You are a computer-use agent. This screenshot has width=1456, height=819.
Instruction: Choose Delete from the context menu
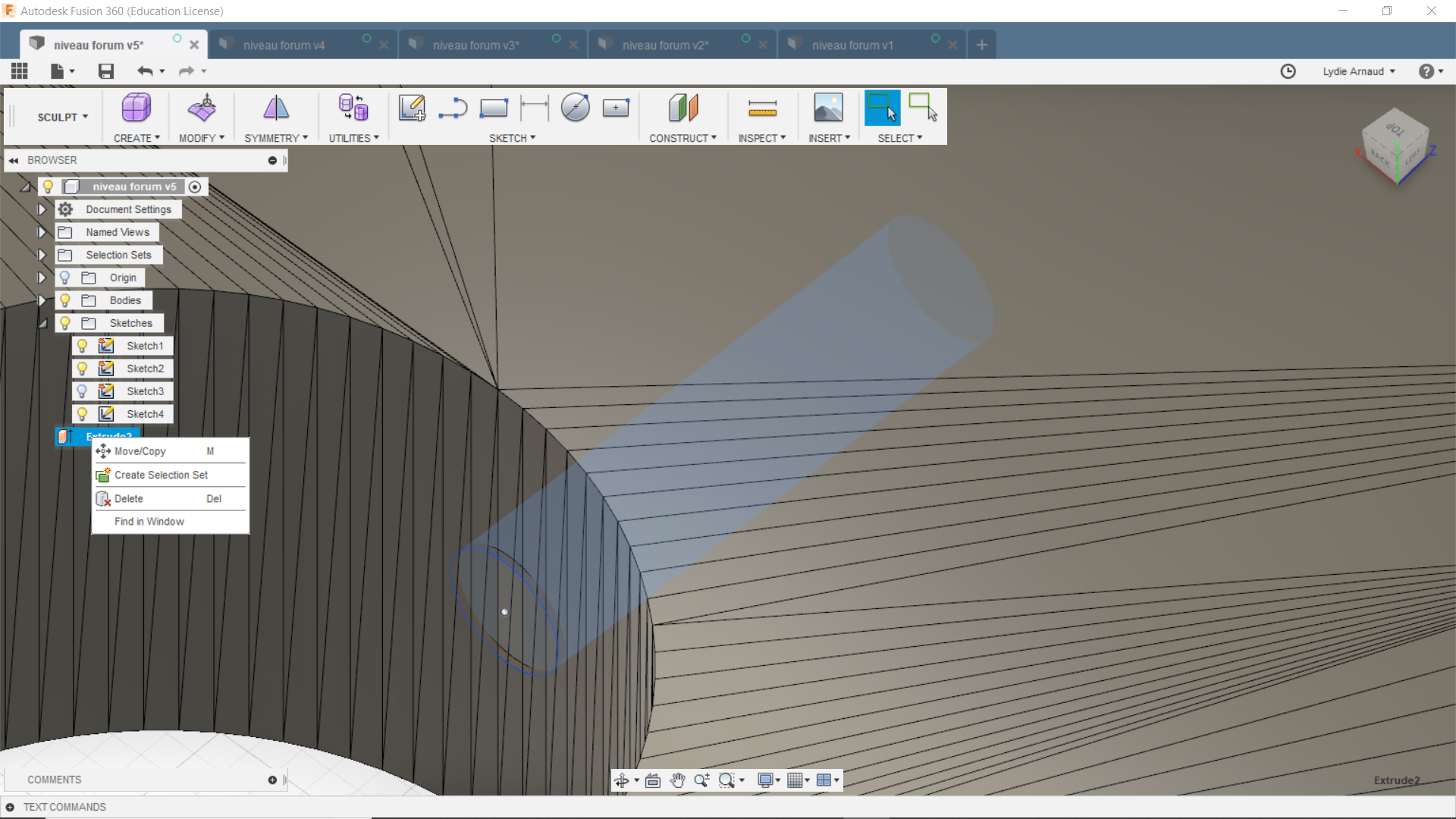(x=129, y=499)
